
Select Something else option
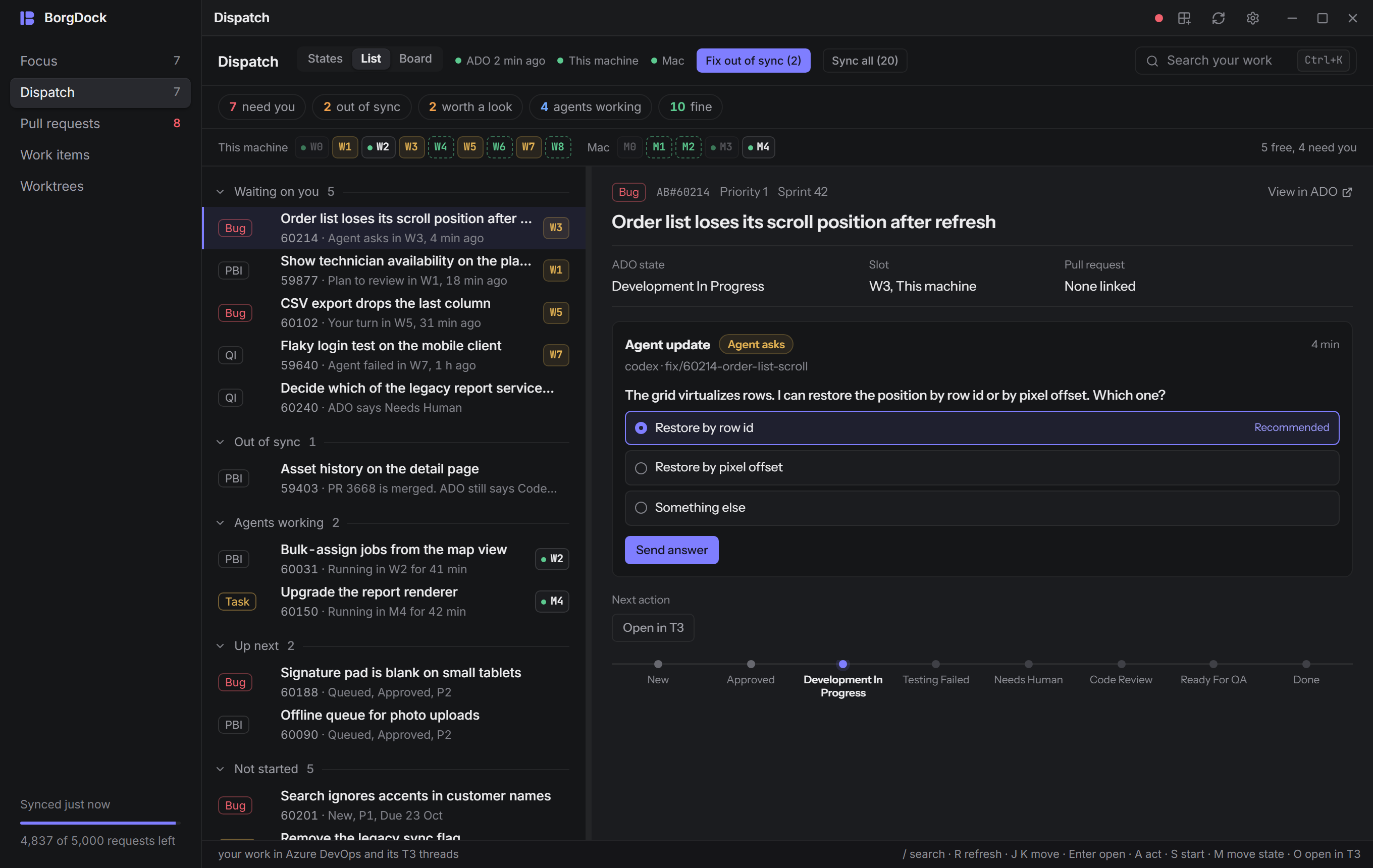click(x=981, y=508)
